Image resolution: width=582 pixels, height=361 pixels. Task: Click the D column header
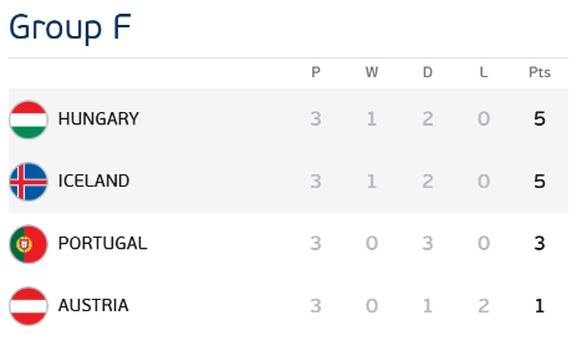pos(428,72)
